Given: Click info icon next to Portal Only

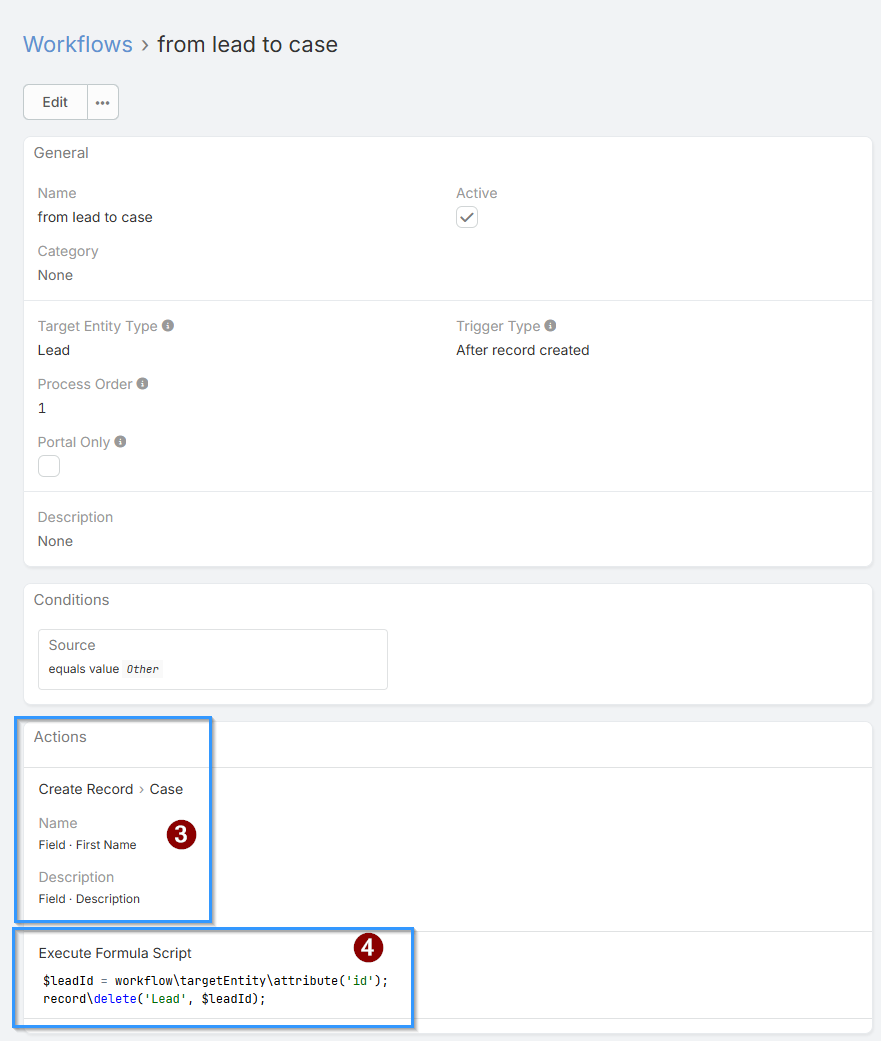Looking at the screenshot, I should (x=120, y=442).
